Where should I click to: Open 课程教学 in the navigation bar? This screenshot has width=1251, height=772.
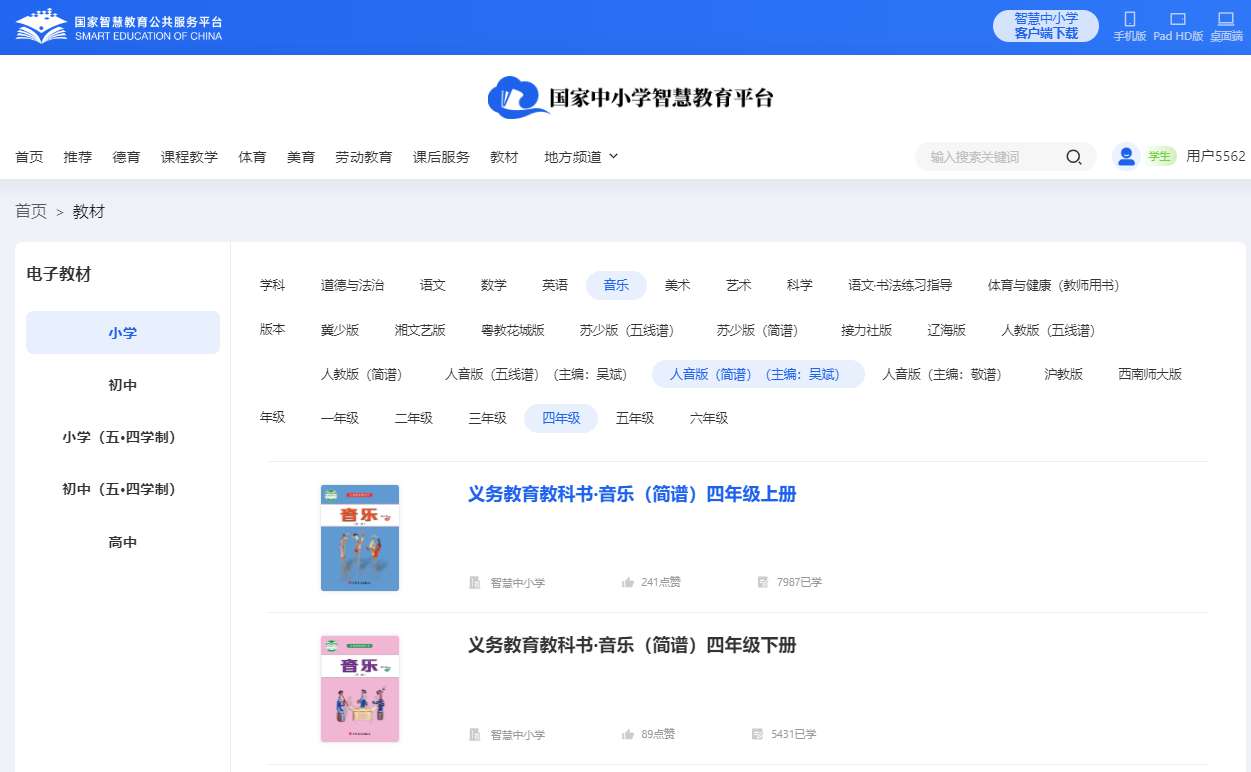[x=189, y=157]
